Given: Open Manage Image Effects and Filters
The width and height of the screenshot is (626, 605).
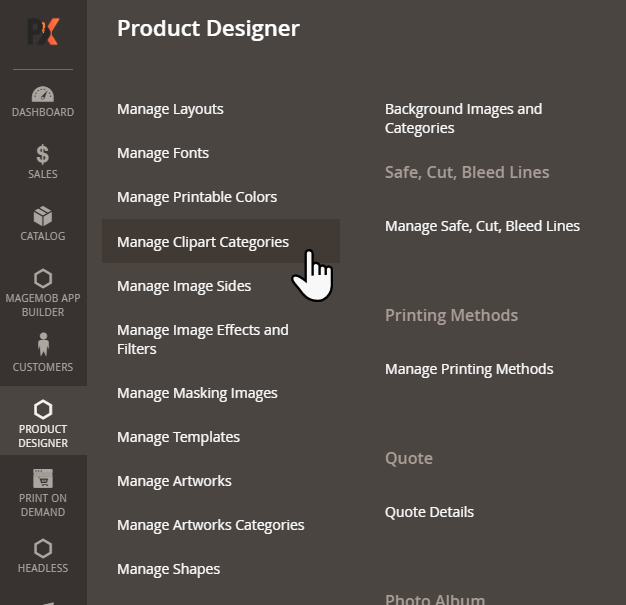Looking at the screenshot, I should 202,339.
